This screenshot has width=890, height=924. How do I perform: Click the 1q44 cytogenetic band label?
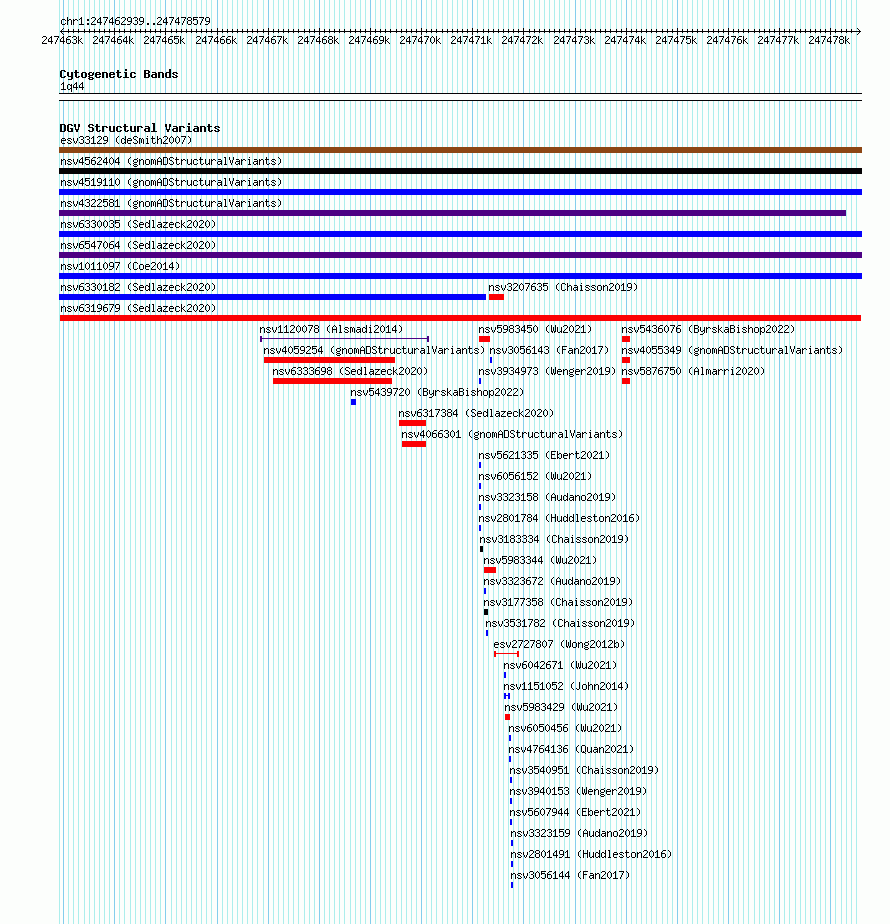(72, 87)
